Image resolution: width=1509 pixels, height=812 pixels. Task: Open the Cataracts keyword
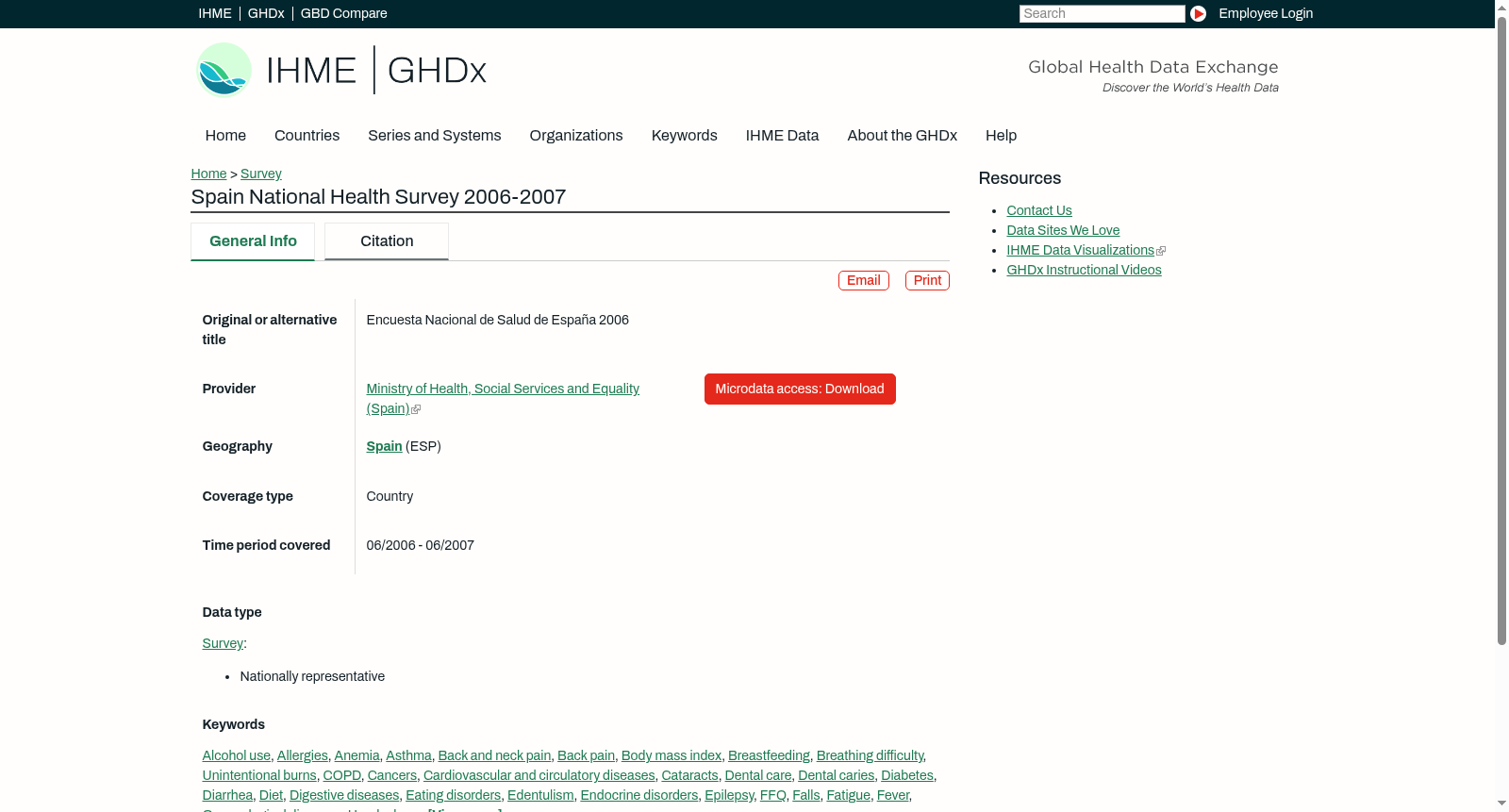(x=689, y=775)
